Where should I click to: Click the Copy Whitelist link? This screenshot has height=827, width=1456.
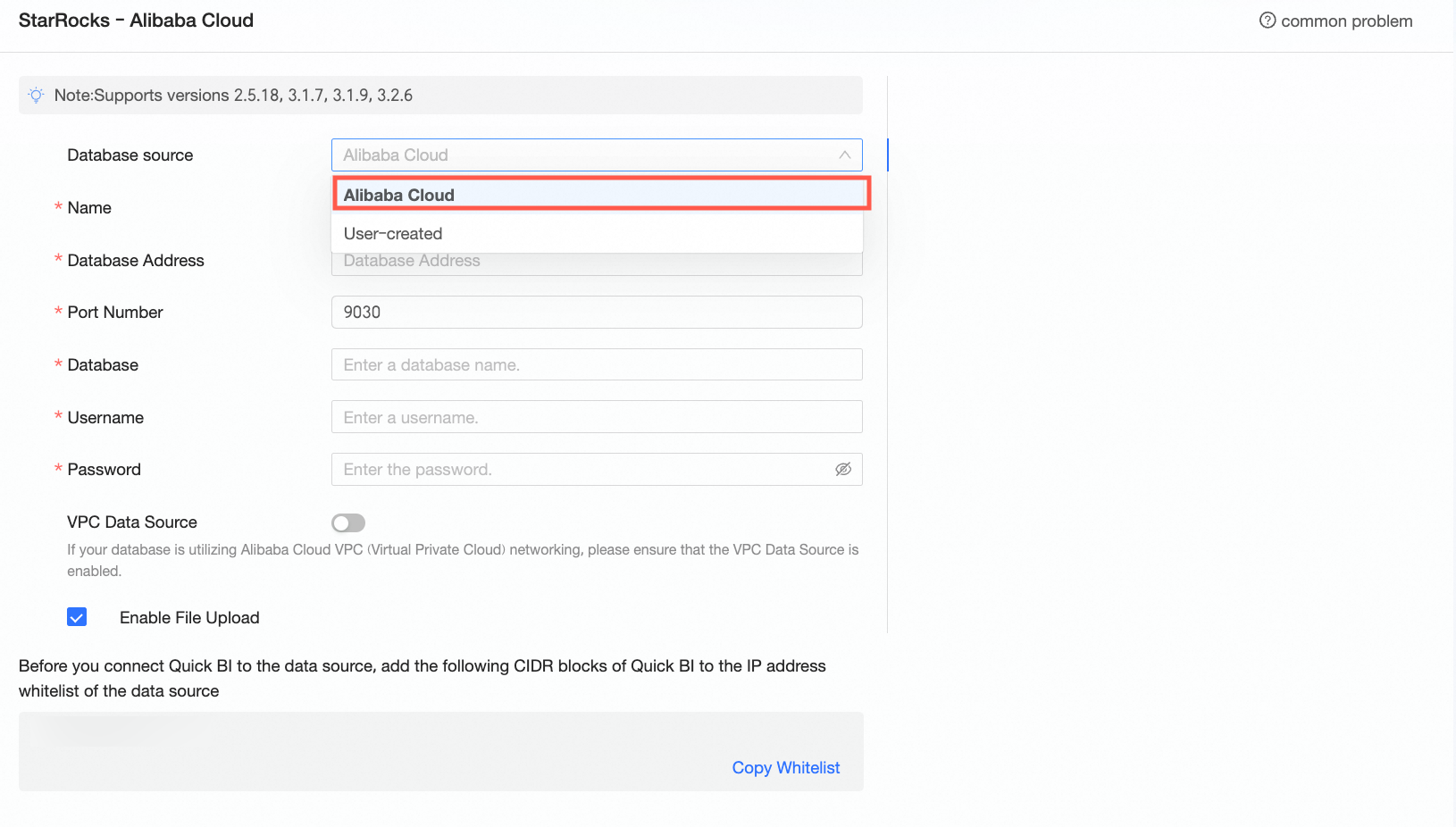786,768
